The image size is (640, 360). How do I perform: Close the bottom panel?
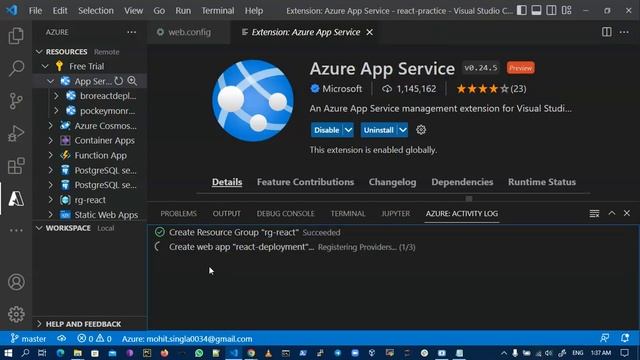click(627, 213)
